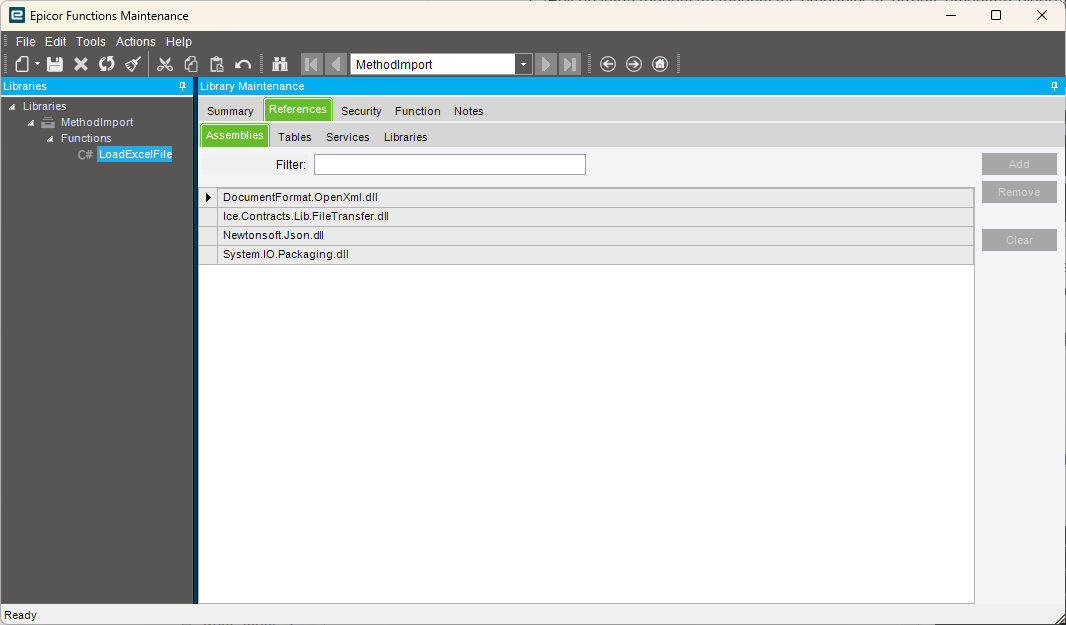Go to last record navigation icon
Image resolution: width=1066 pixels, height=625 pixels.
coord(570,64)
